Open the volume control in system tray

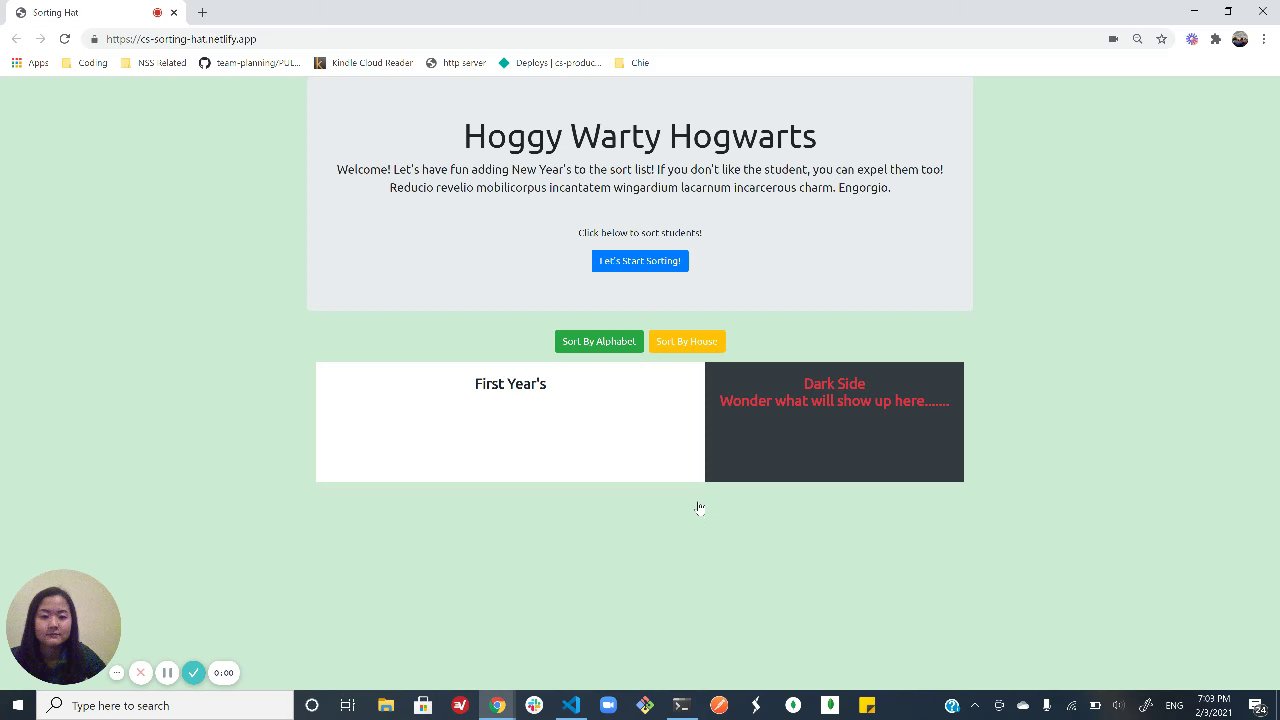pyautogui.click(x=1119, y=705)
